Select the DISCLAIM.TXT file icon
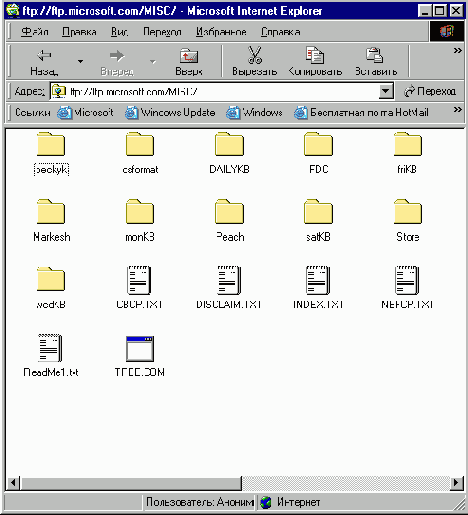Screen dimensions: 468x515 click(x=229, y=280)
